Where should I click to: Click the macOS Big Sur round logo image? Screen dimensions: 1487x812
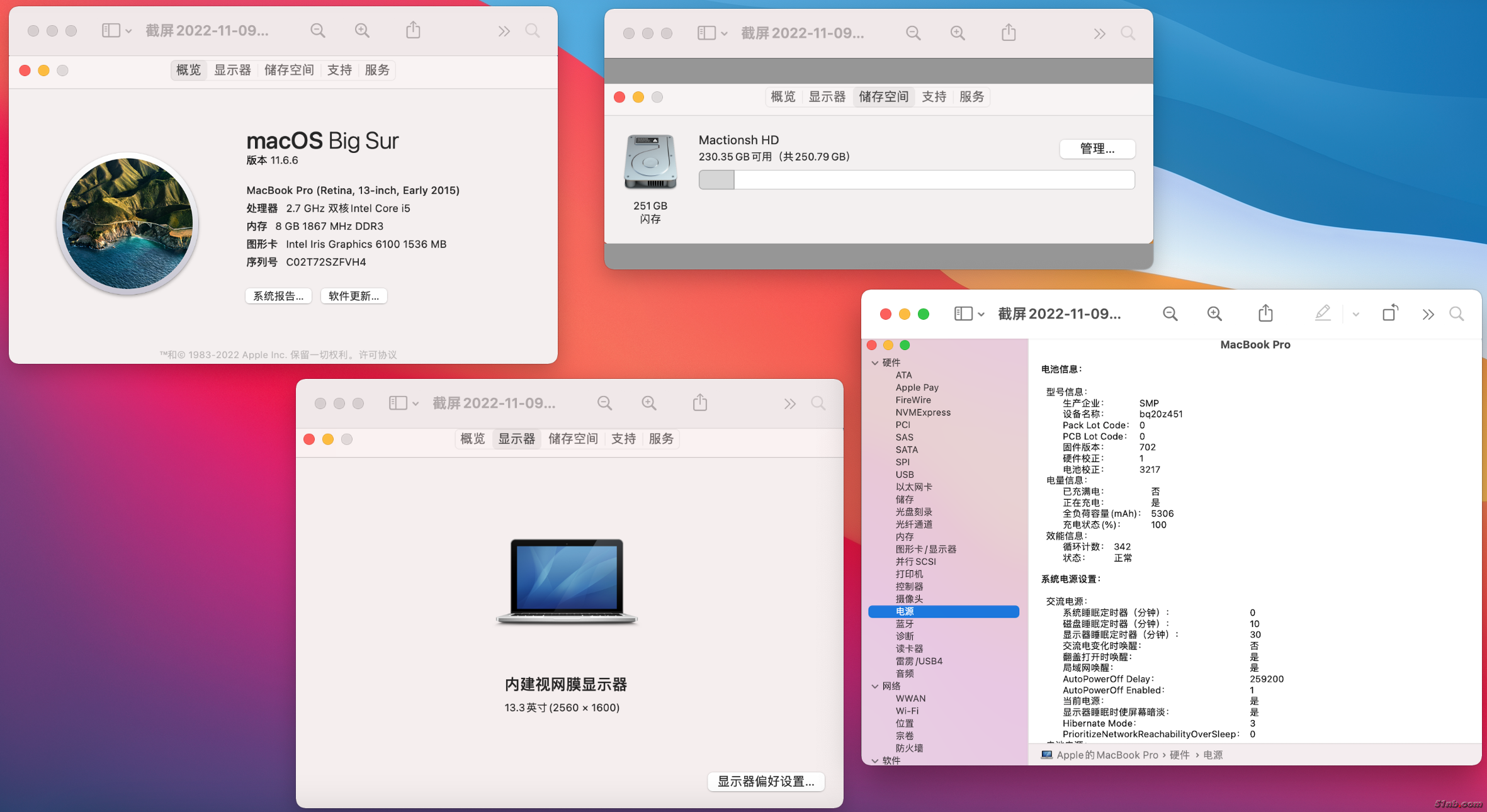tap(128, 223)
